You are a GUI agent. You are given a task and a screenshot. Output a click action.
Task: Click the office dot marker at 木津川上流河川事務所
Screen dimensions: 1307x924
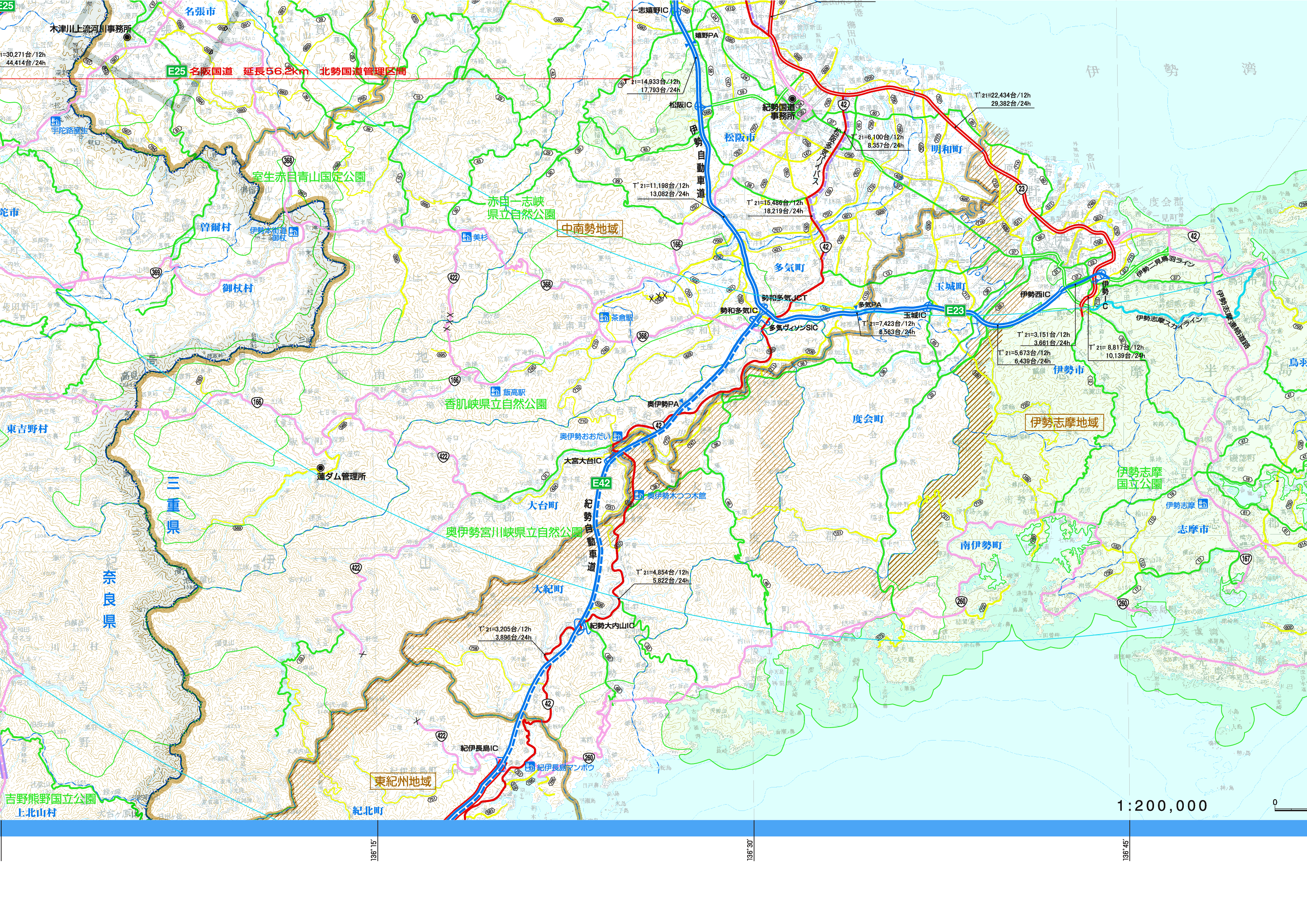(x=127, y=37)
